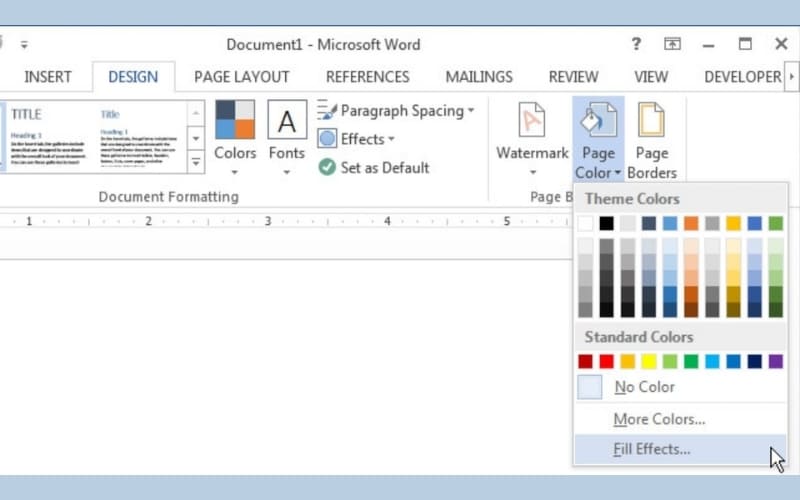The height and width of the screenshot is (500, 800).
Task: Choose dark red standard color
Action: tap(585, 361)
